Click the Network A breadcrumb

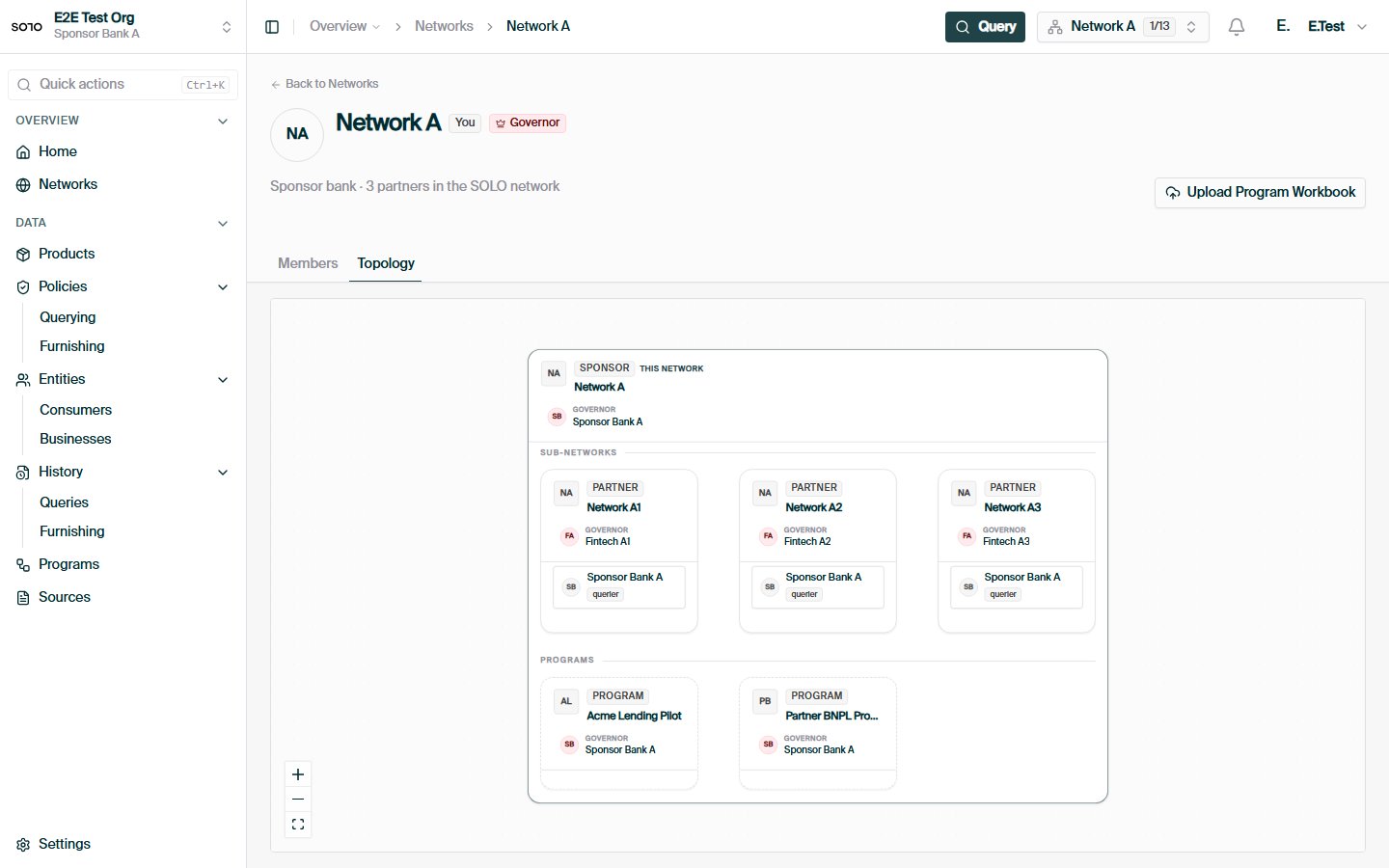[538, 26]
